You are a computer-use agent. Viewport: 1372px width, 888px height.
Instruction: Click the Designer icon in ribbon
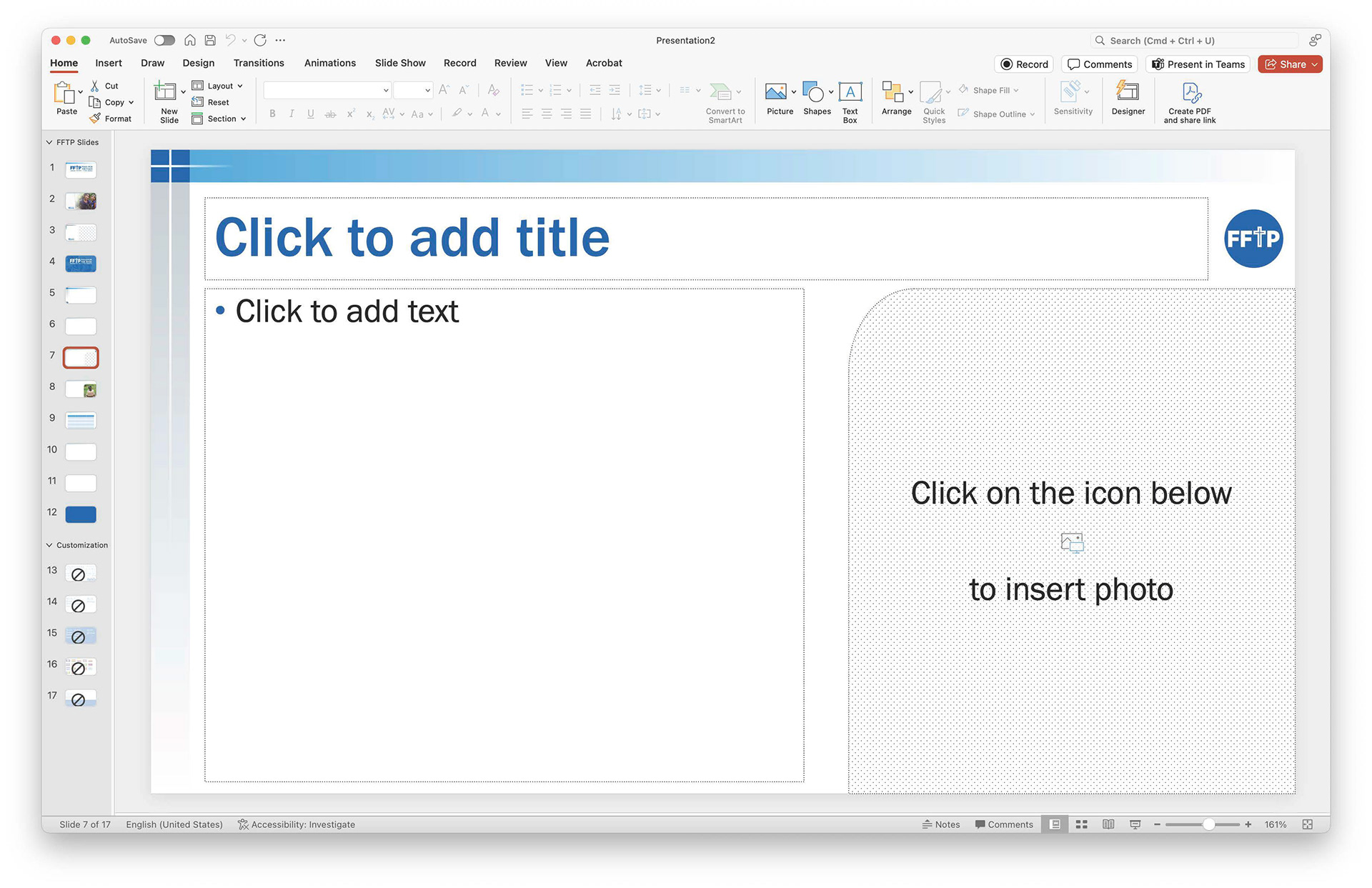[x=1128, y=92]
